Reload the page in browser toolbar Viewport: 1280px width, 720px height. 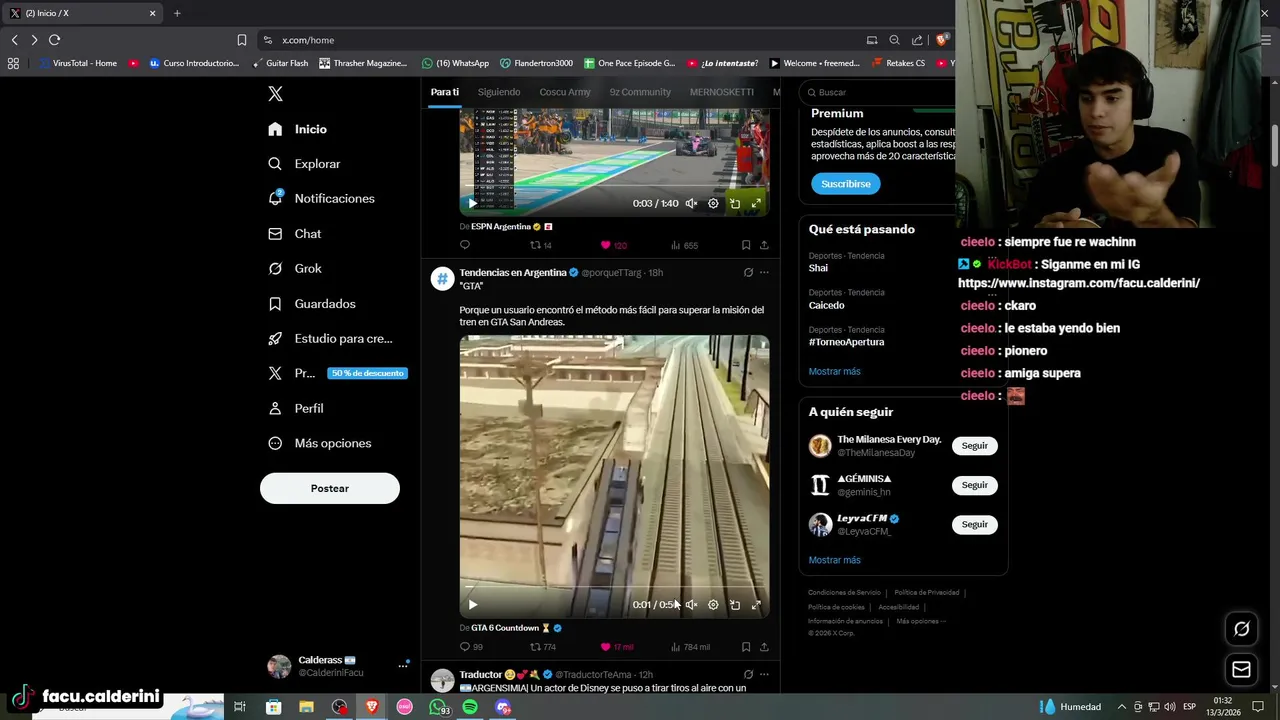click(54, 40)
